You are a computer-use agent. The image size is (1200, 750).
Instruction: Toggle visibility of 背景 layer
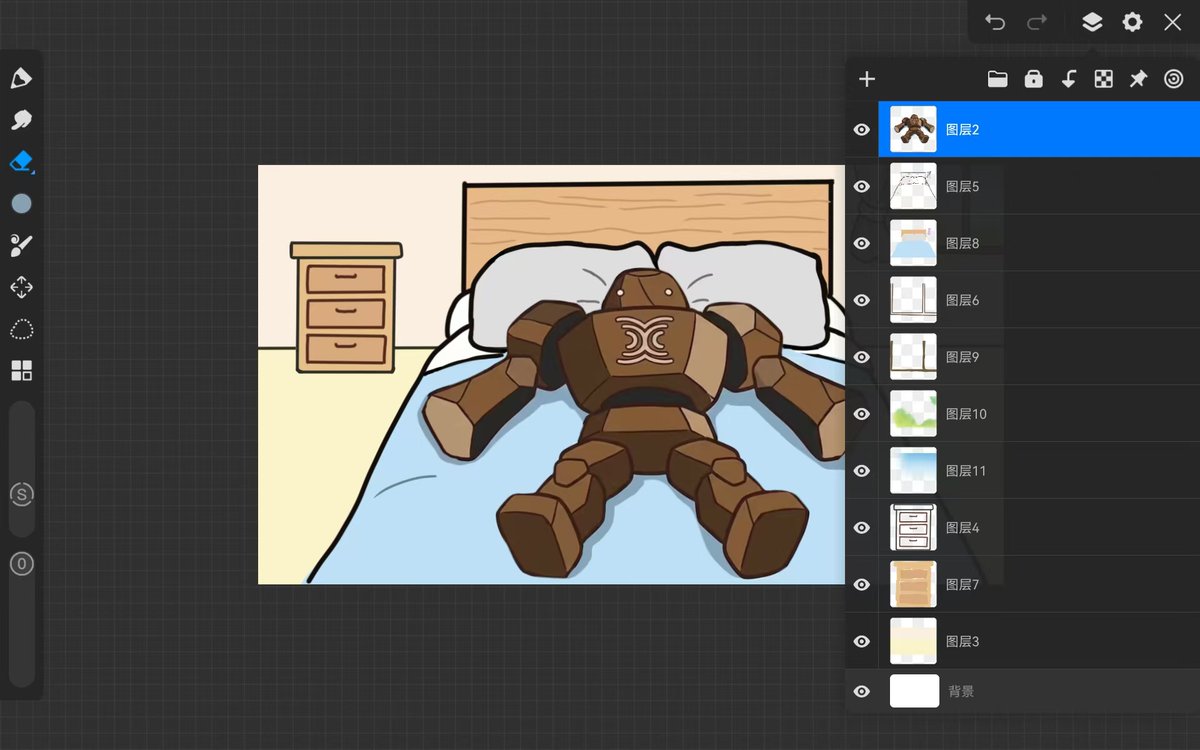coord(861,691)
